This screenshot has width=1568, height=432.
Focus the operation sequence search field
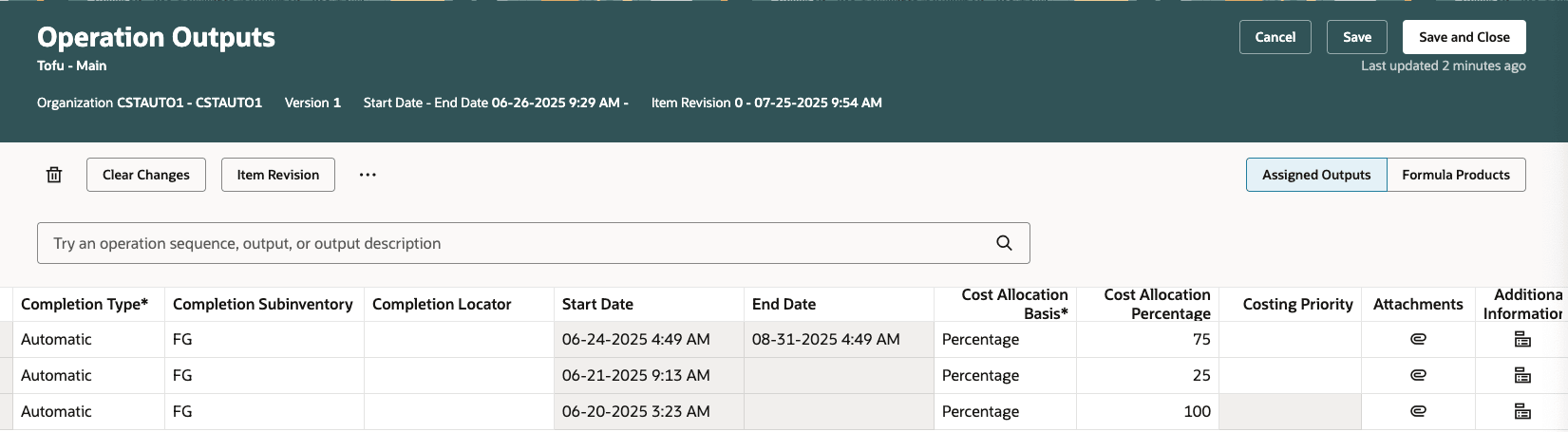(513, 243)
